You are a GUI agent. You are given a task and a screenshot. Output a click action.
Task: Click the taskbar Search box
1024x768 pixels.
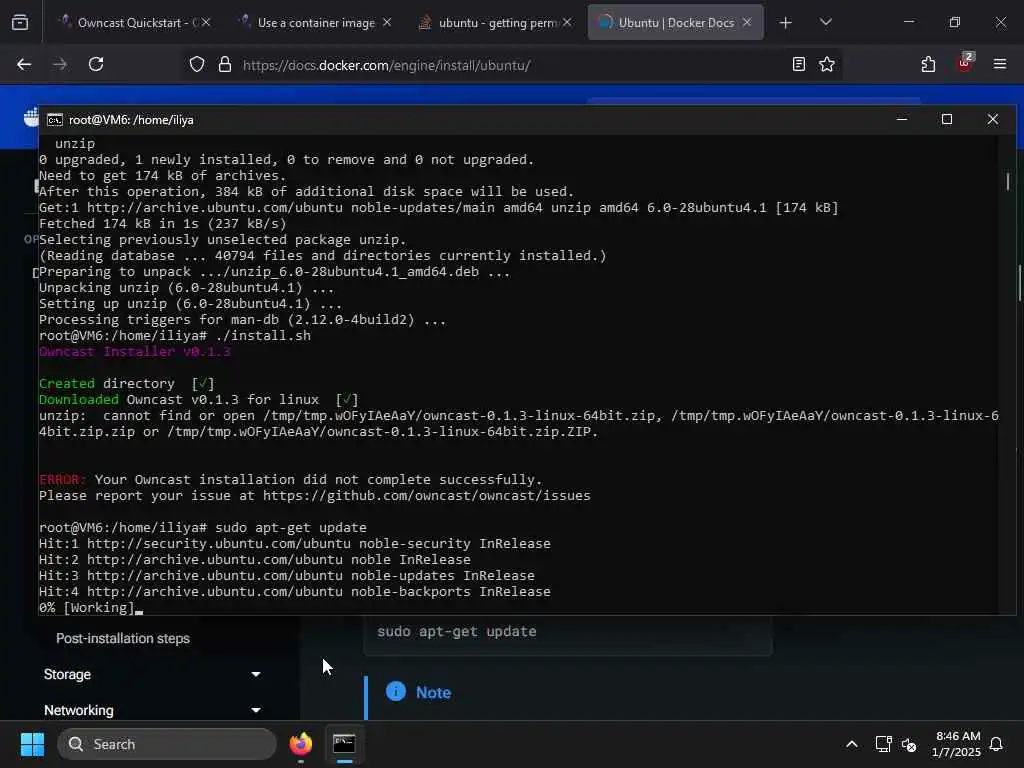point(167,744)
